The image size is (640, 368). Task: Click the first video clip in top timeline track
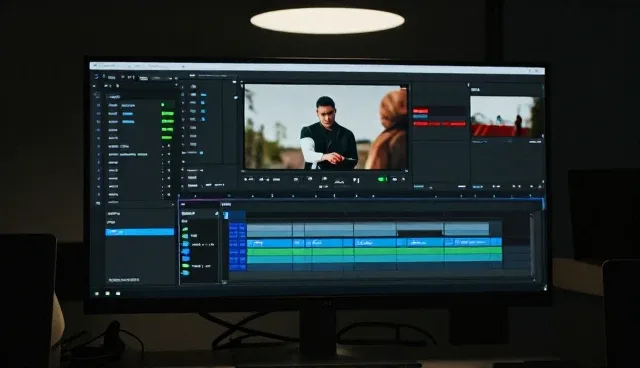tap(269, 229)
